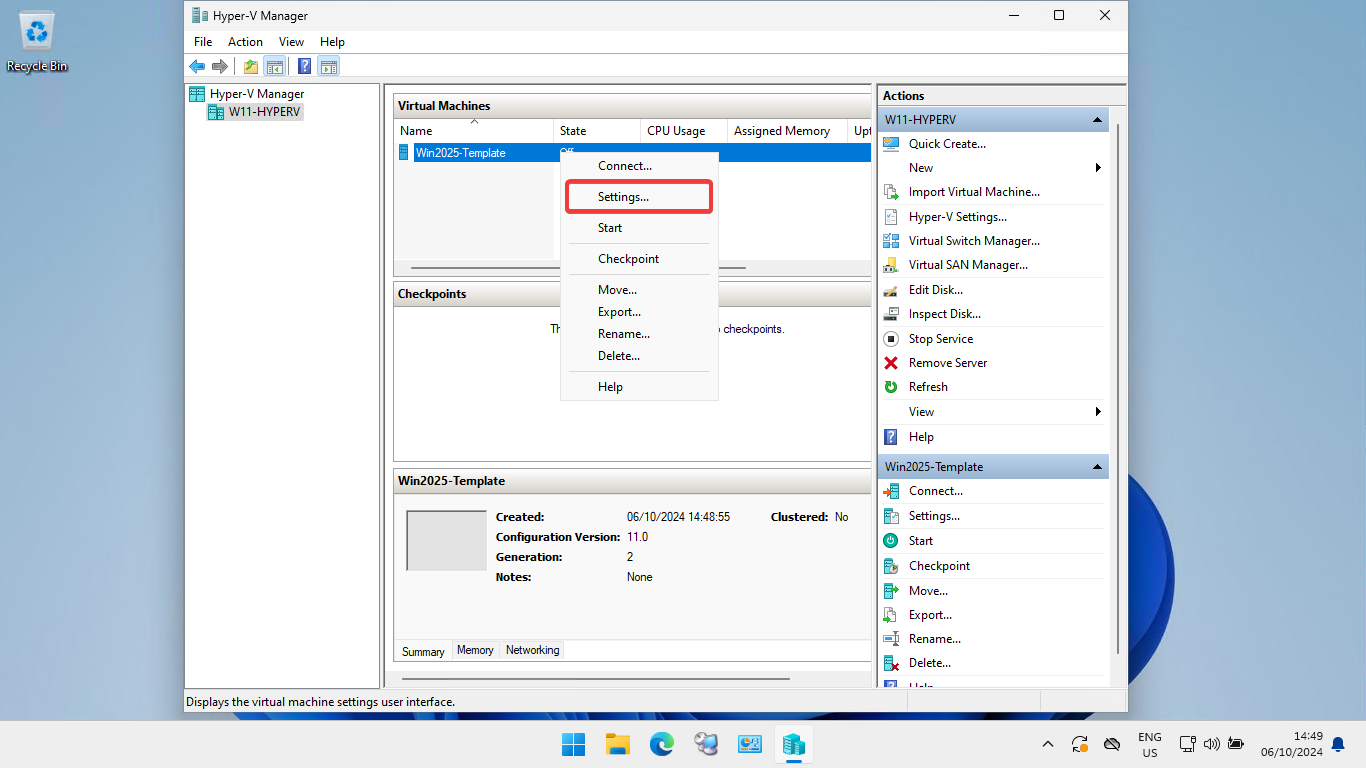Open the Action menu
The height and width of the screenshot is (768, 1366).
tap(245, 42)
